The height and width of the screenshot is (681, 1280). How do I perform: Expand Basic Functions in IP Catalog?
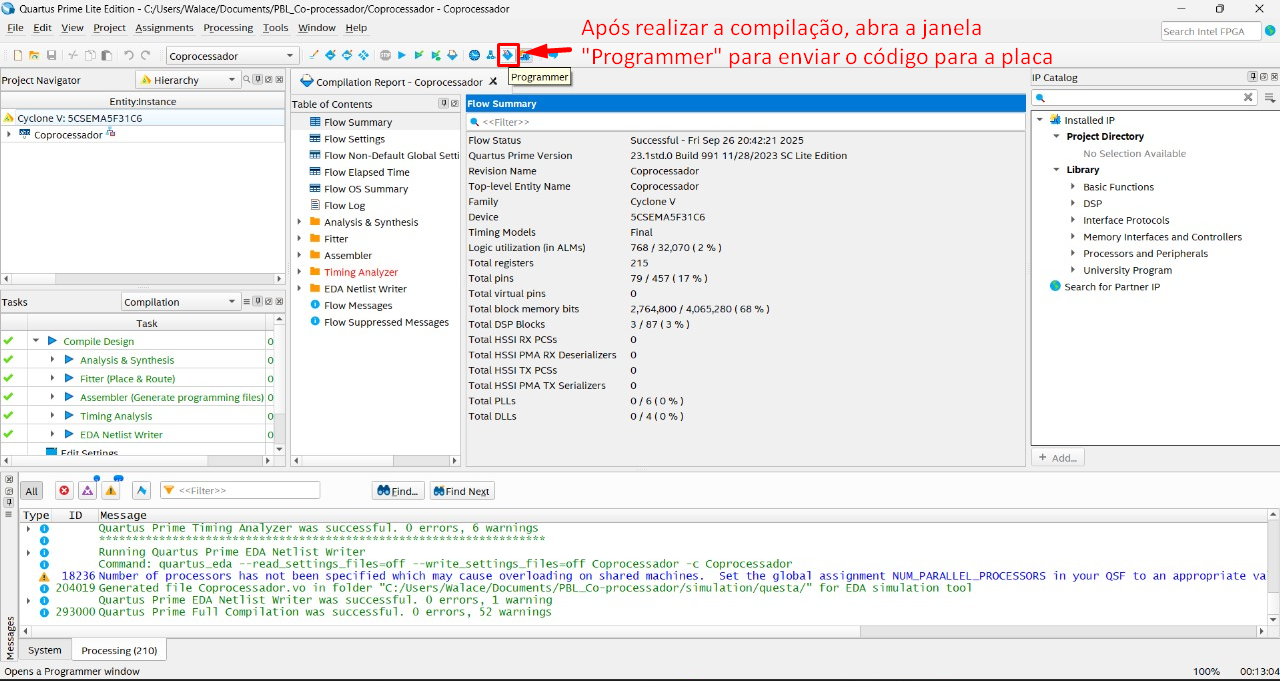point(1072,187)
